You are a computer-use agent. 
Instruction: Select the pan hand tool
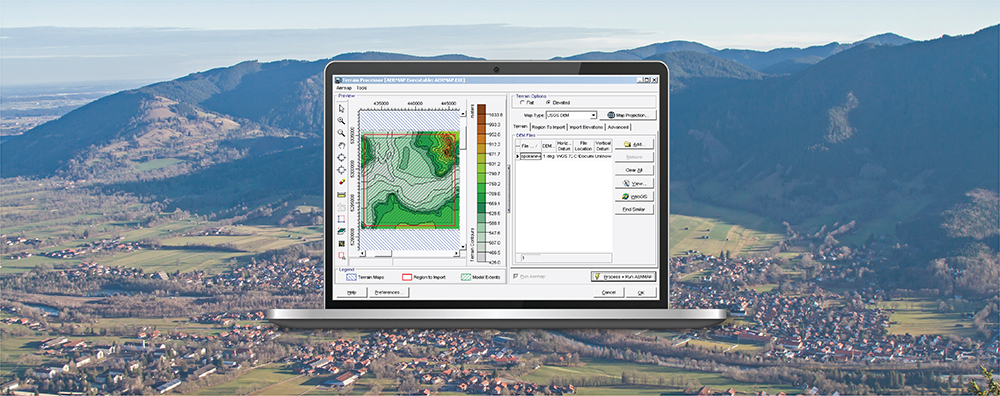(x=341, y=145)
